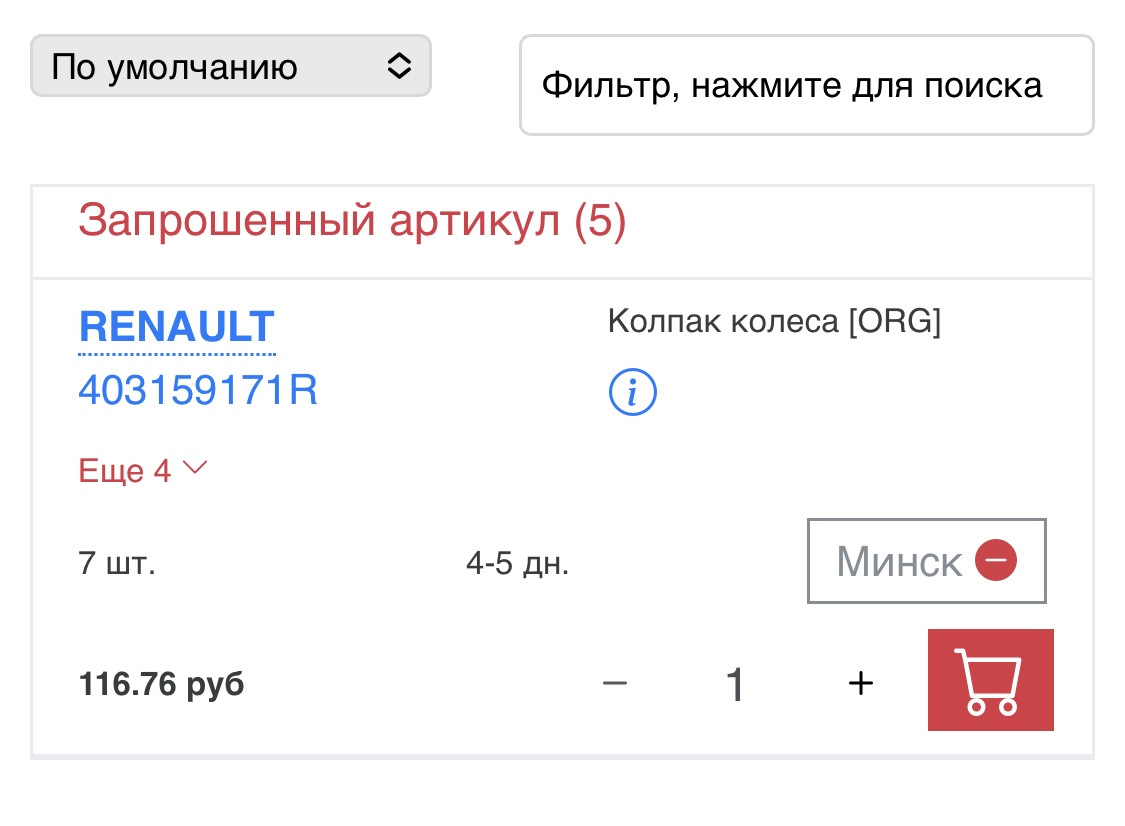Click the Минск warehouse box
1125x826 pixels.
point(926,560)
